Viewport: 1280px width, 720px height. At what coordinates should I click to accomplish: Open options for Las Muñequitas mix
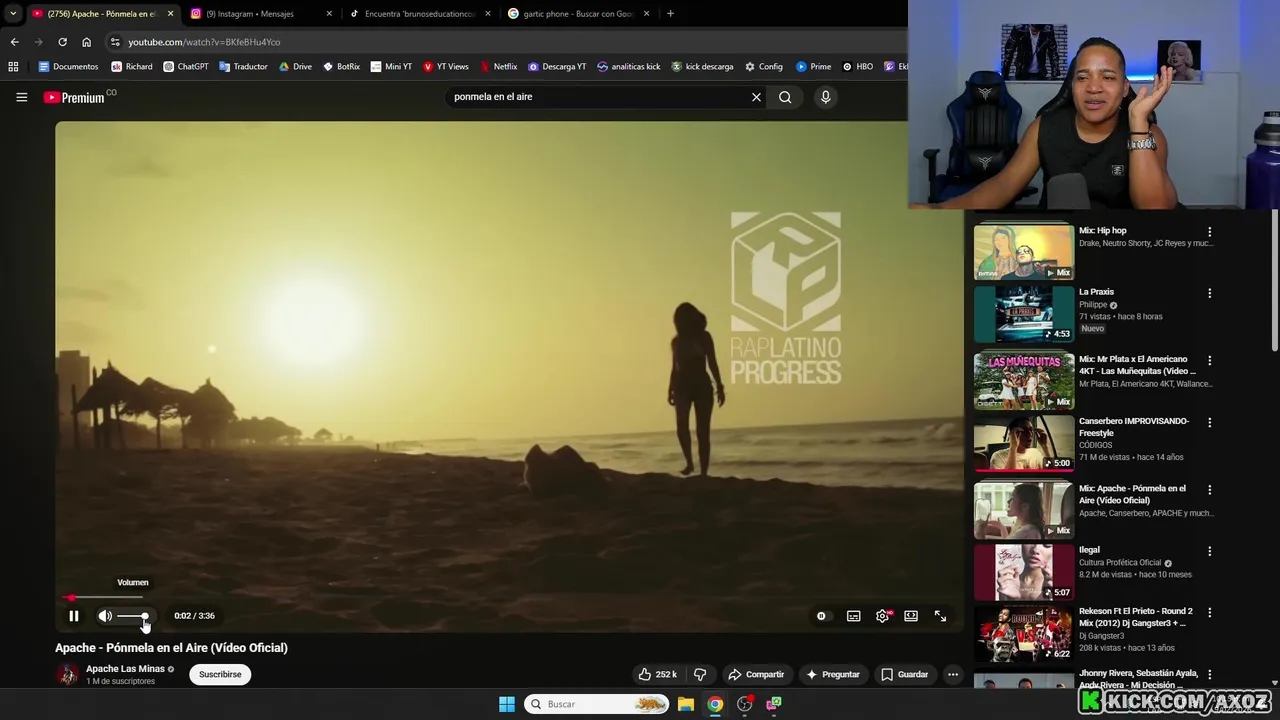tap(1209, 360)
